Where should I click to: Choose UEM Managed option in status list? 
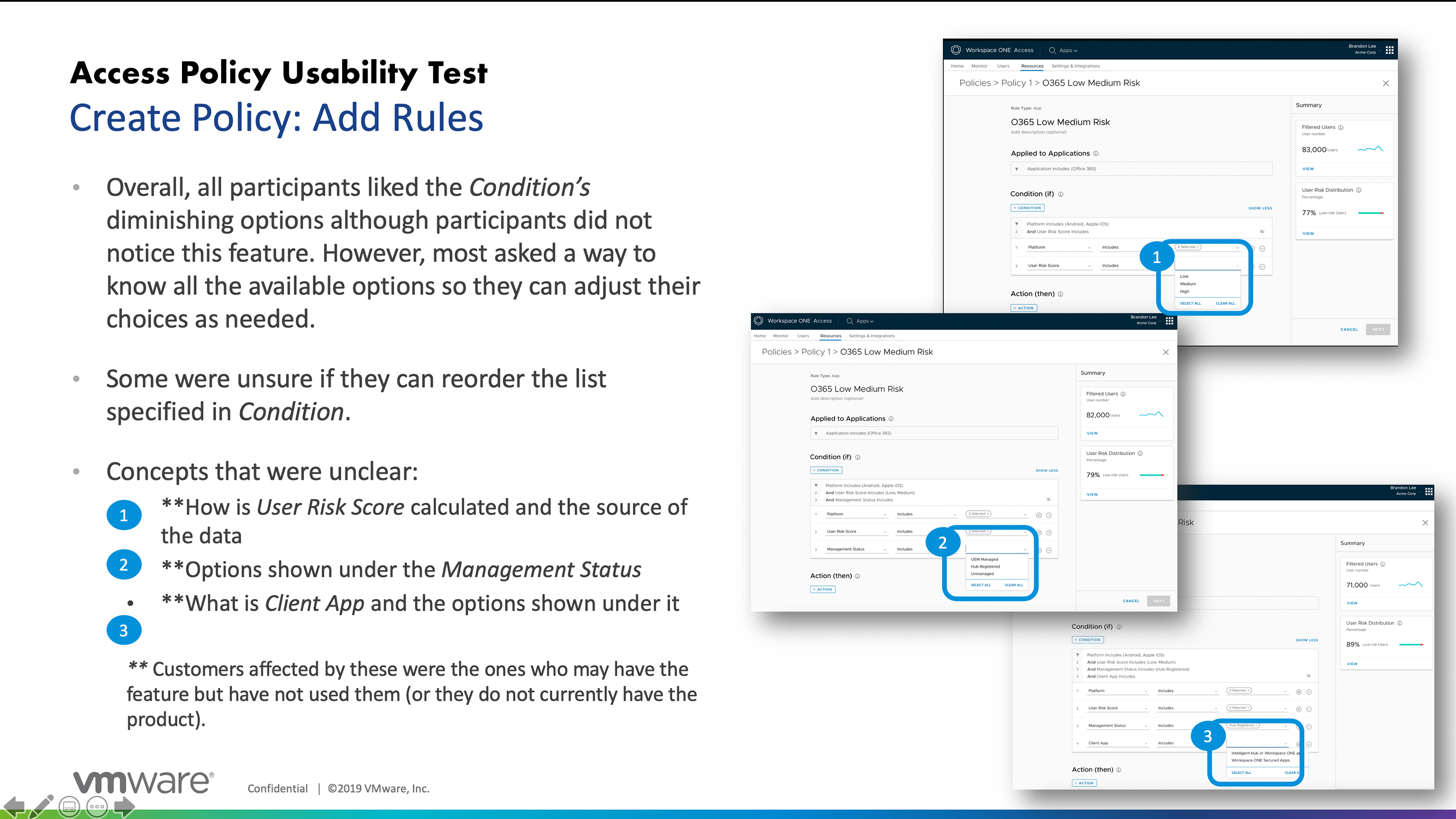984,559
